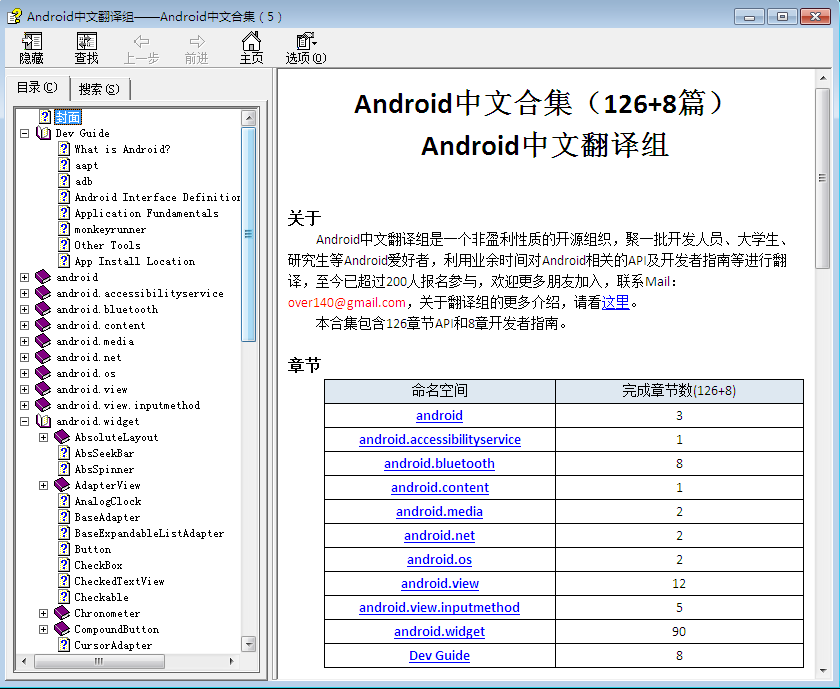Screen dimensions: 840x689
Task: Select App Install Location in the tree
Action: coord(134,261)
